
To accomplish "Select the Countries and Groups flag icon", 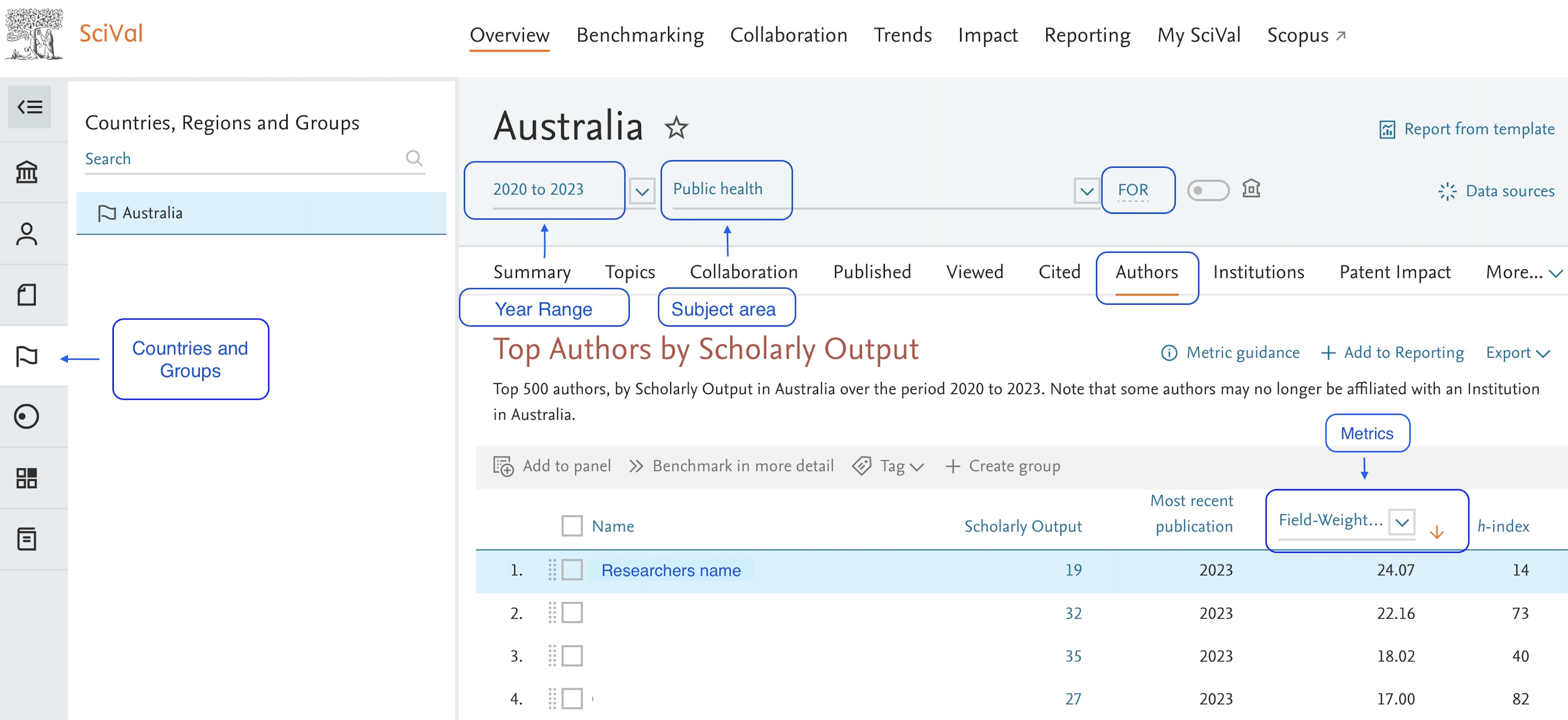I will point(27,356).
